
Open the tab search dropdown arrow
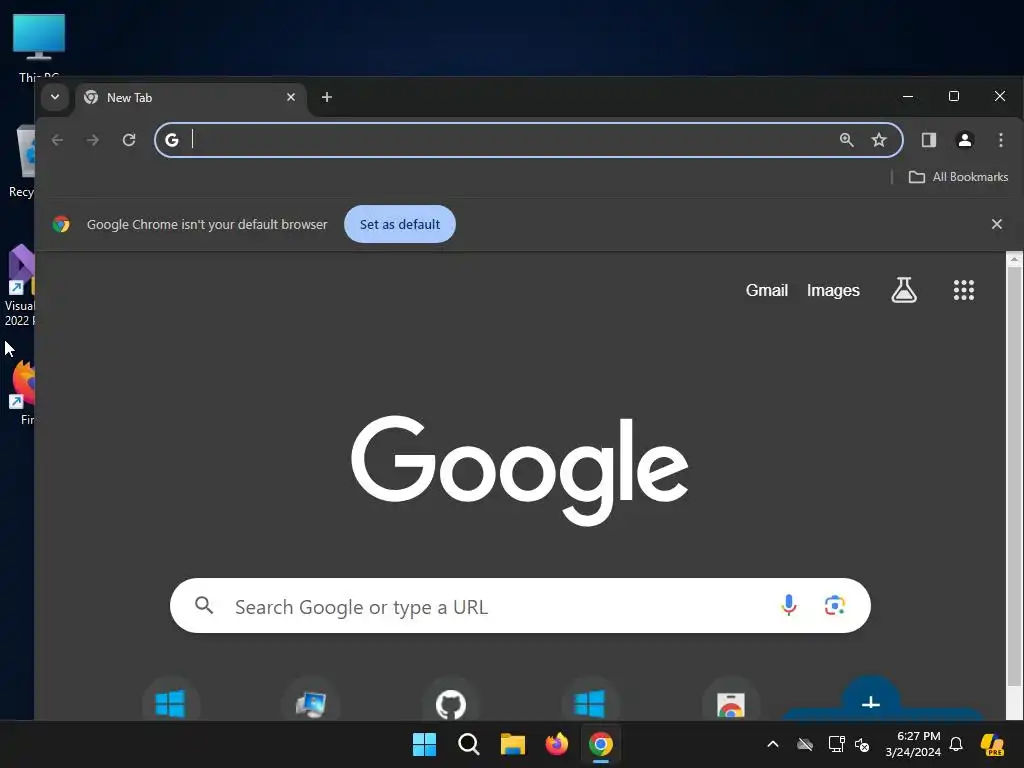(55, 97)
